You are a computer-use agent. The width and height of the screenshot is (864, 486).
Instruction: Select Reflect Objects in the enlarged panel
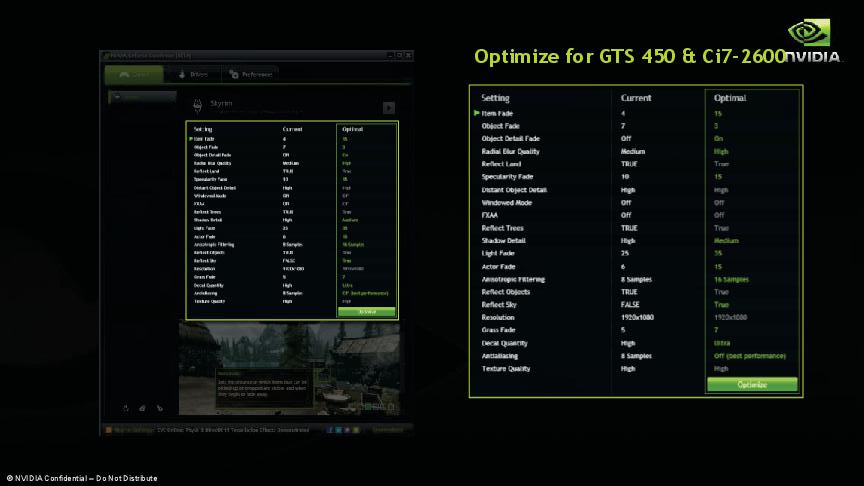click(x=505, y=291)
